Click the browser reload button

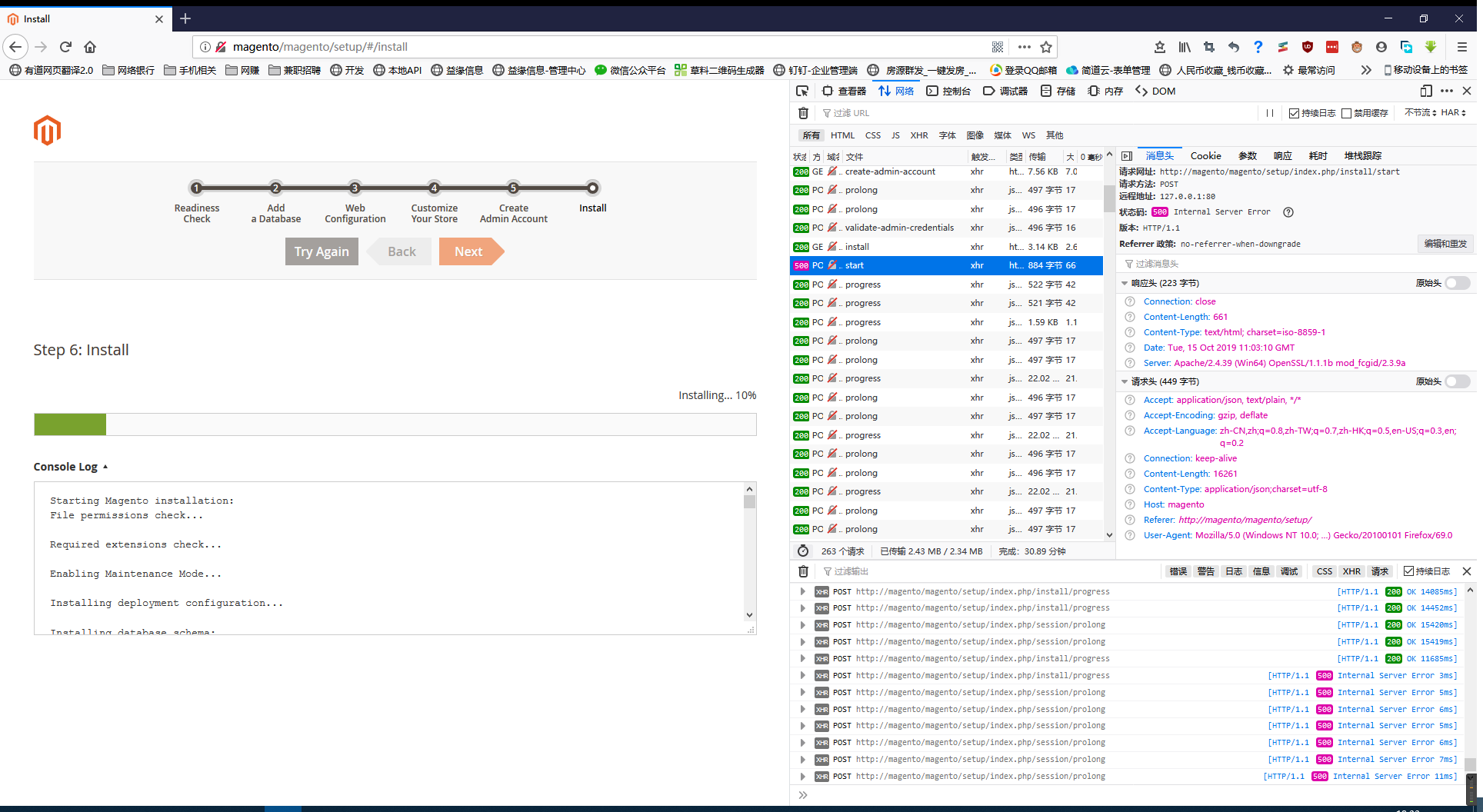point(65,47)
